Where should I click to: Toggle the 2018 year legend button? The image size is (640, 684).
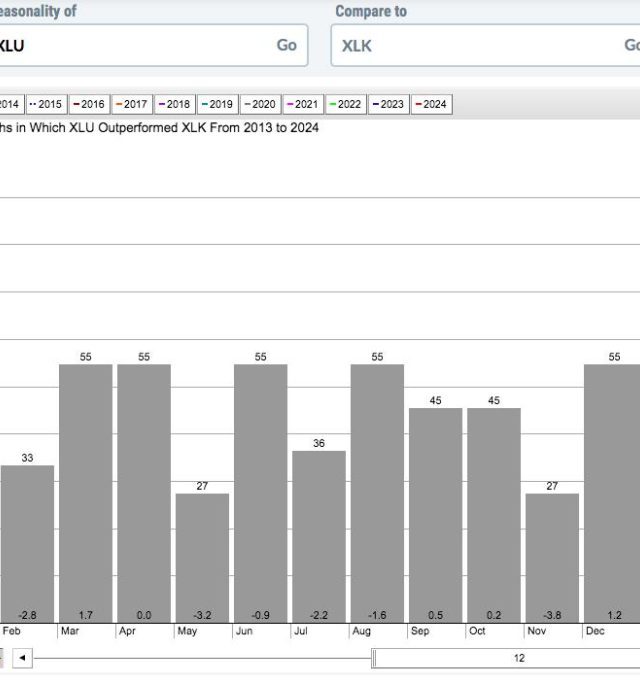click(175, 104)
